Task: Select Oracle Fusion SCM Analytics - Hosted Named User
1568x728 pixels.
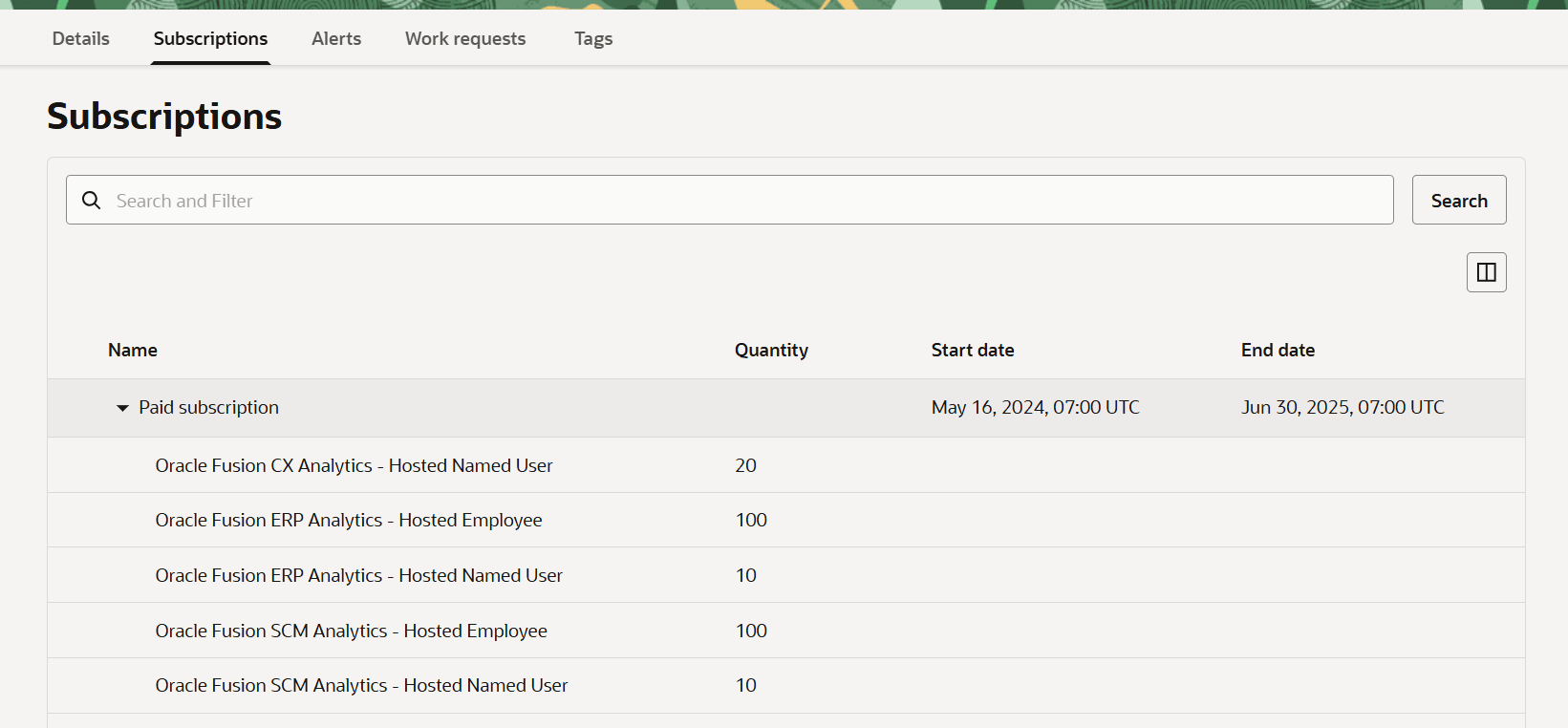Action: coord(362,685)
